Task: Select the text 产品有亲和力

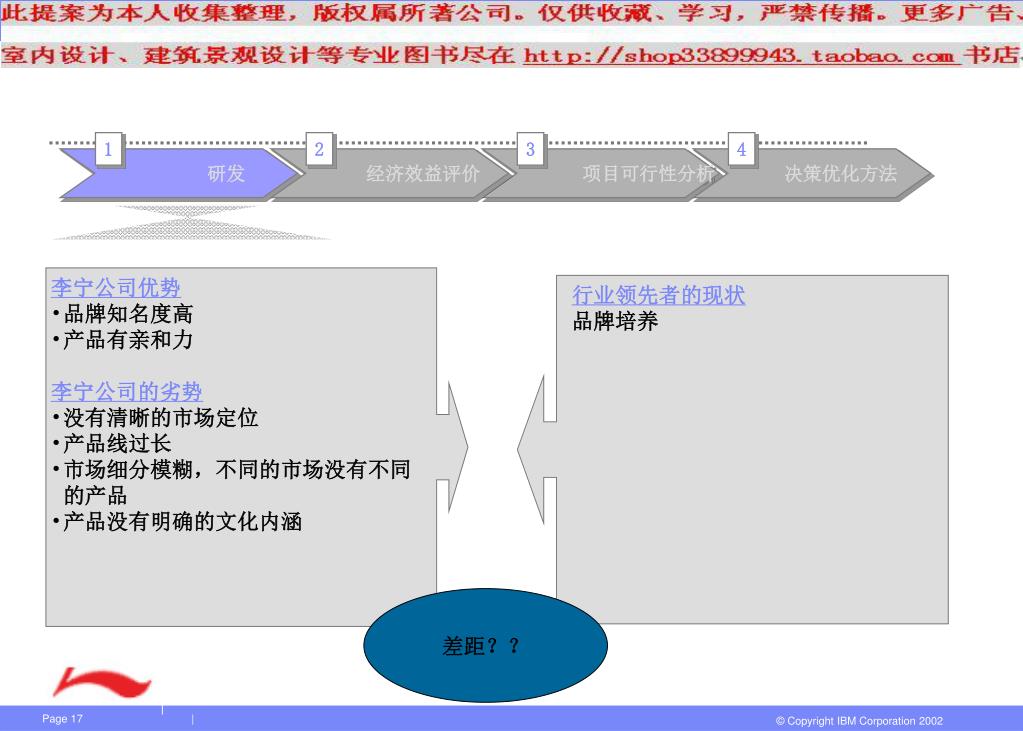Action: coord(128,339)
